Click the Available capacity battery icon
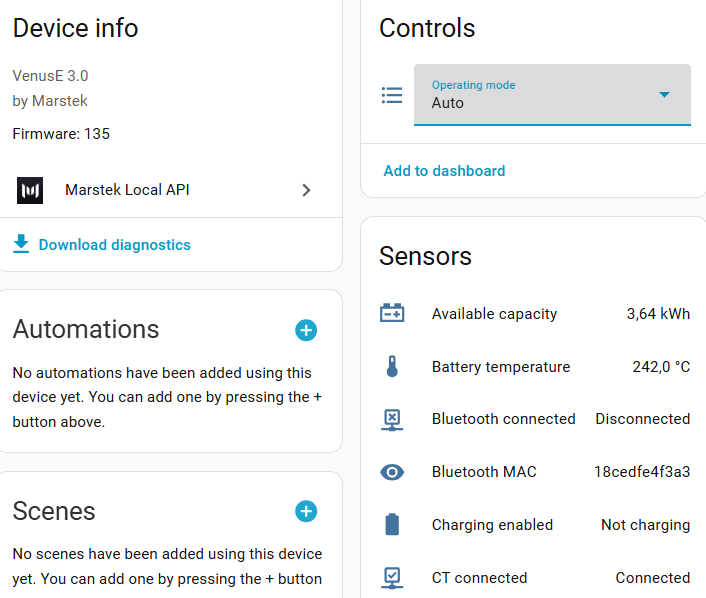 click(x=392, y=313)
